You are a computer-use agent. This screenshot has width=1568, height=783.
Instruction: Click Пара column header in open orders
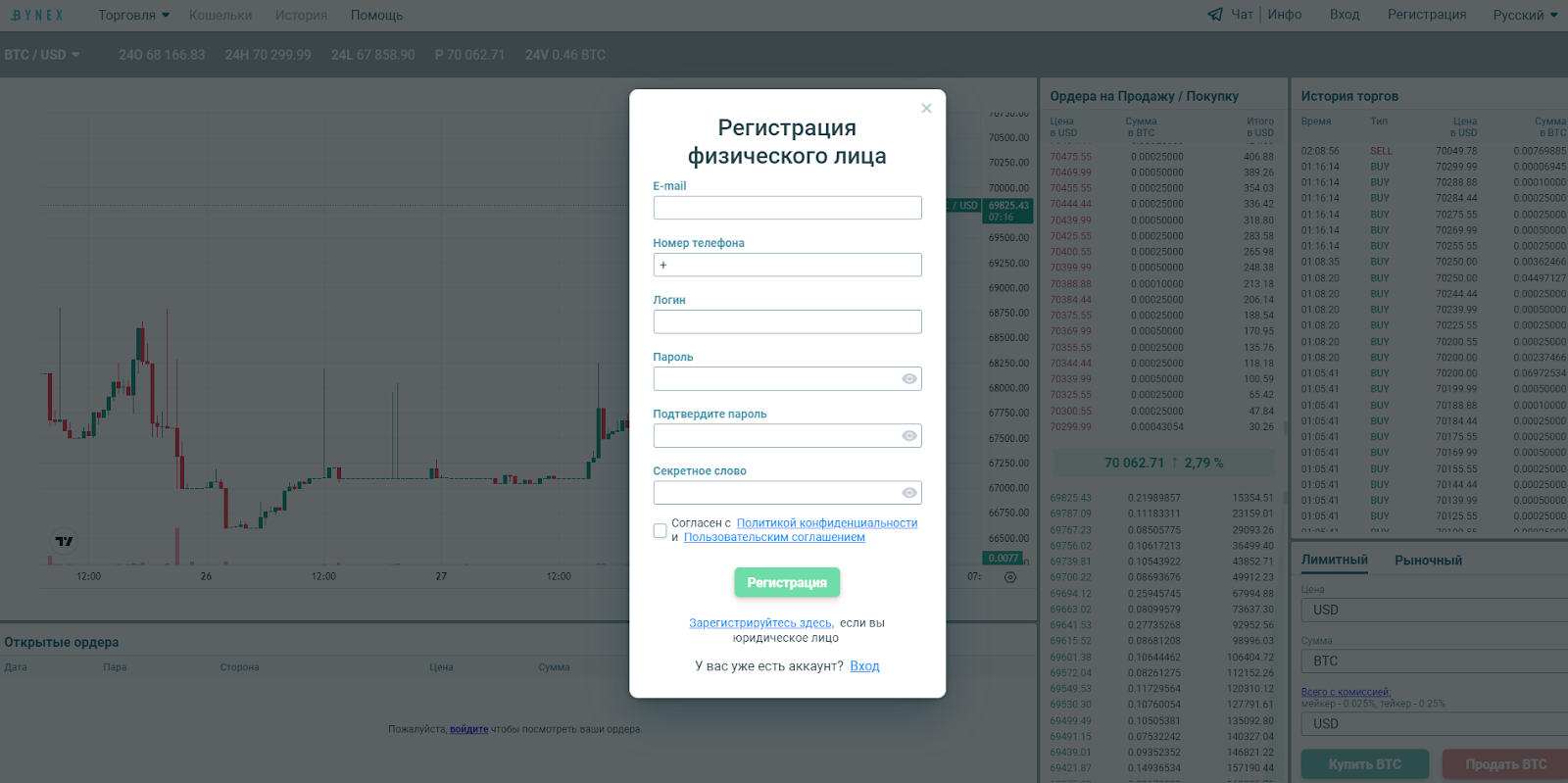point(115,667)
